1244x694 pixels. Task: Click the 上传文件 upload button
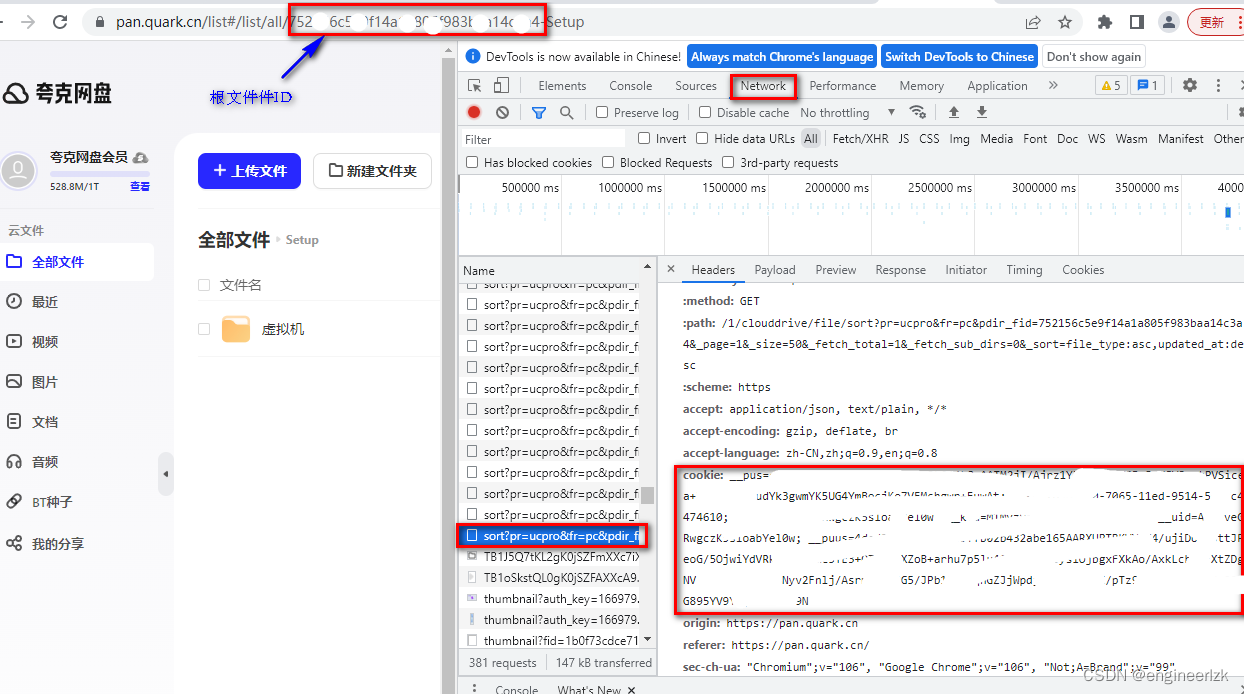point(249,171)
